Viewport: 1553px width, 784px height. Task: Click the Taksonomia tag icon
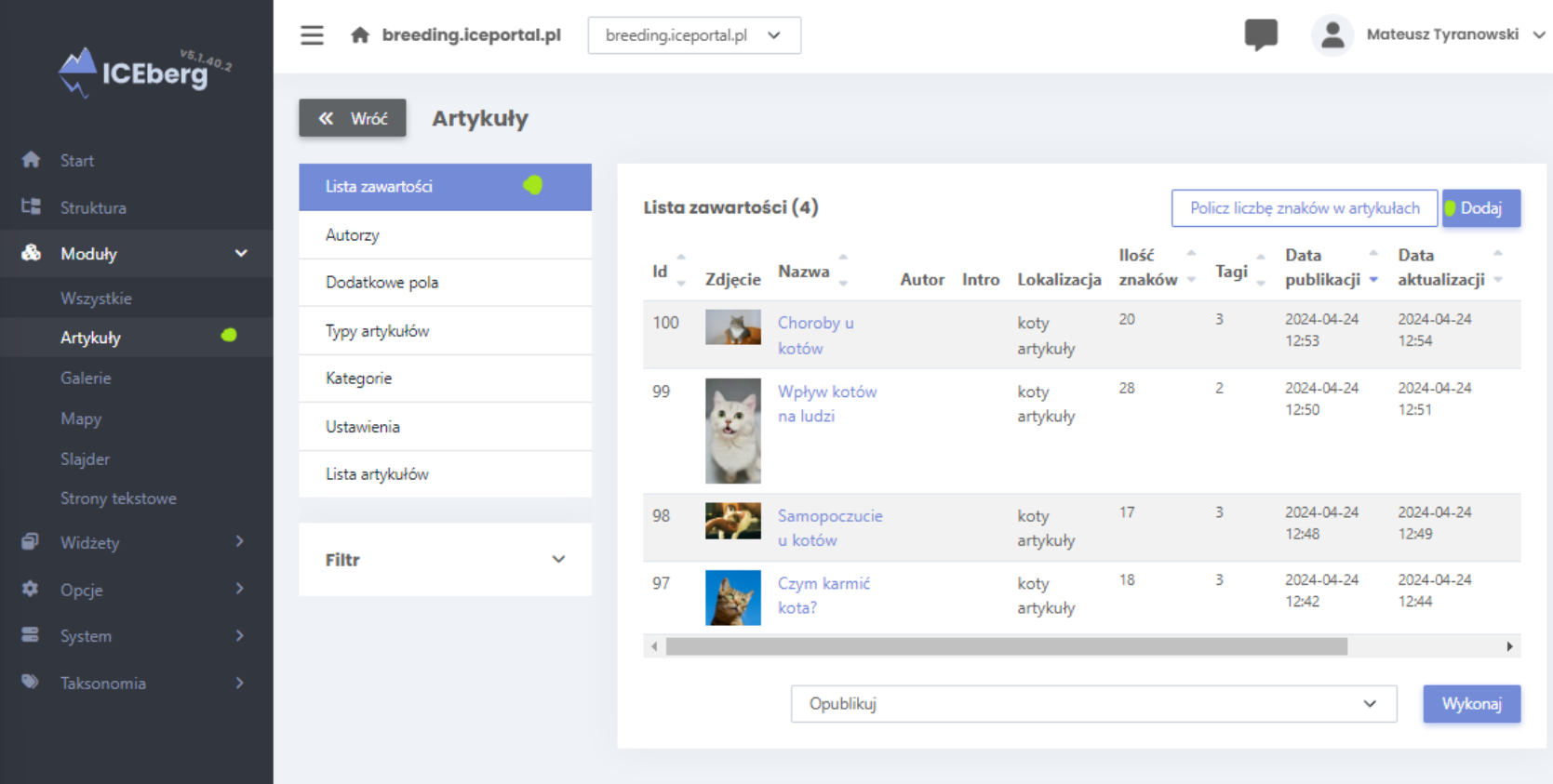[x=31, y=682]
